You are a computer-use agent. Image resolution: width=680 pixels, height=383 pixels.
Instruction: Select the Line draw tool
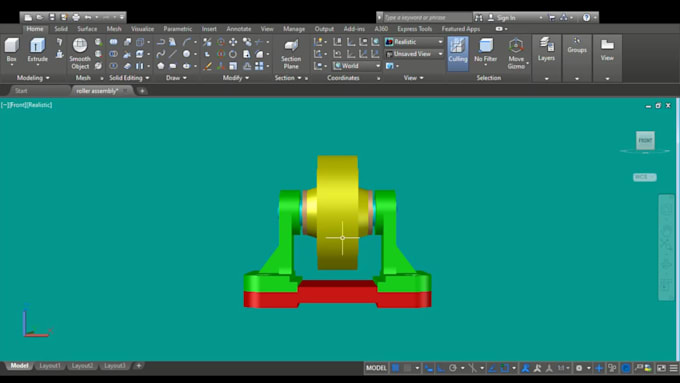173,54
